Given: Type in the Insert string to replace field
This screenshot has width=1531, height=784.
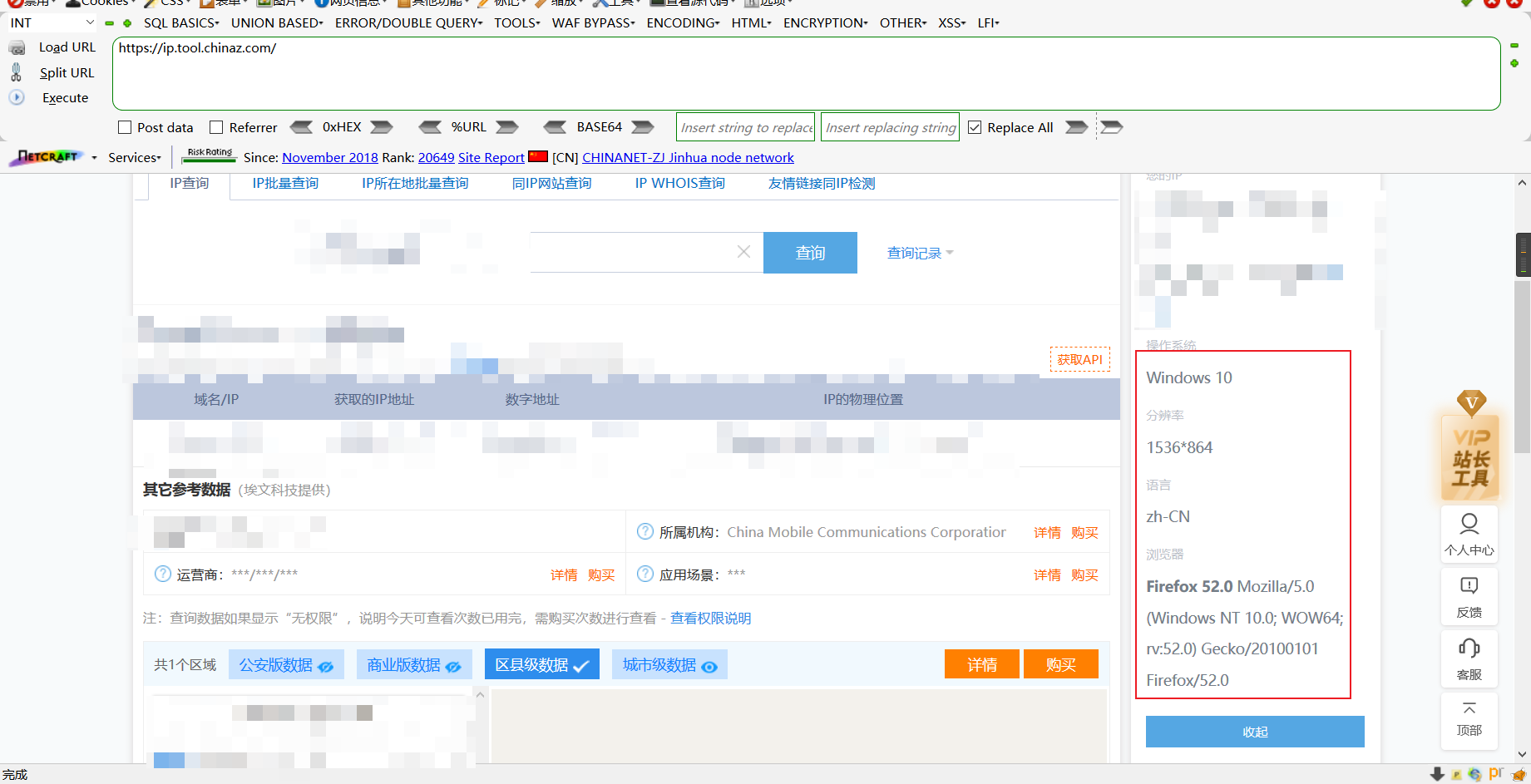Looking at the screenshot, I should tap(744, 126).
